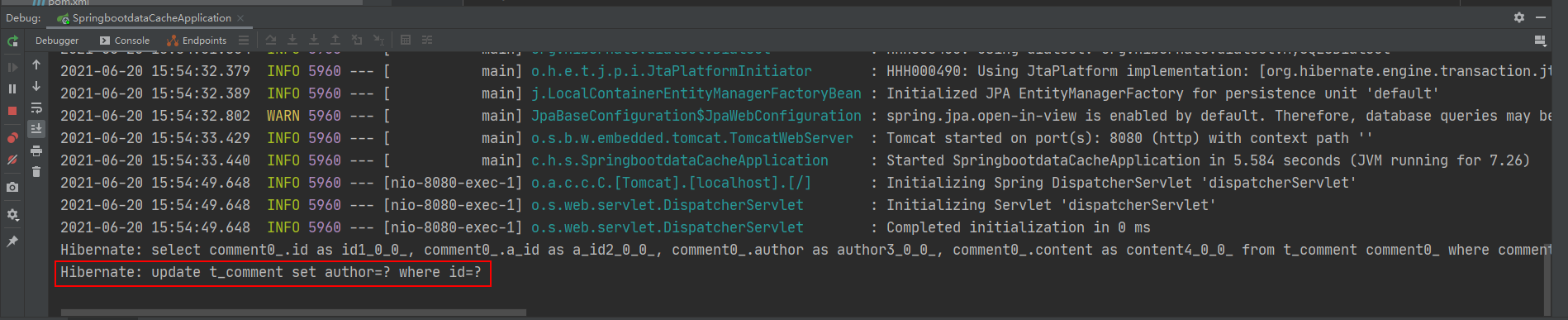The width and height of the screenshot is (1568, 320).
Task: Mute all breakpoints
Action: point(12,160)
